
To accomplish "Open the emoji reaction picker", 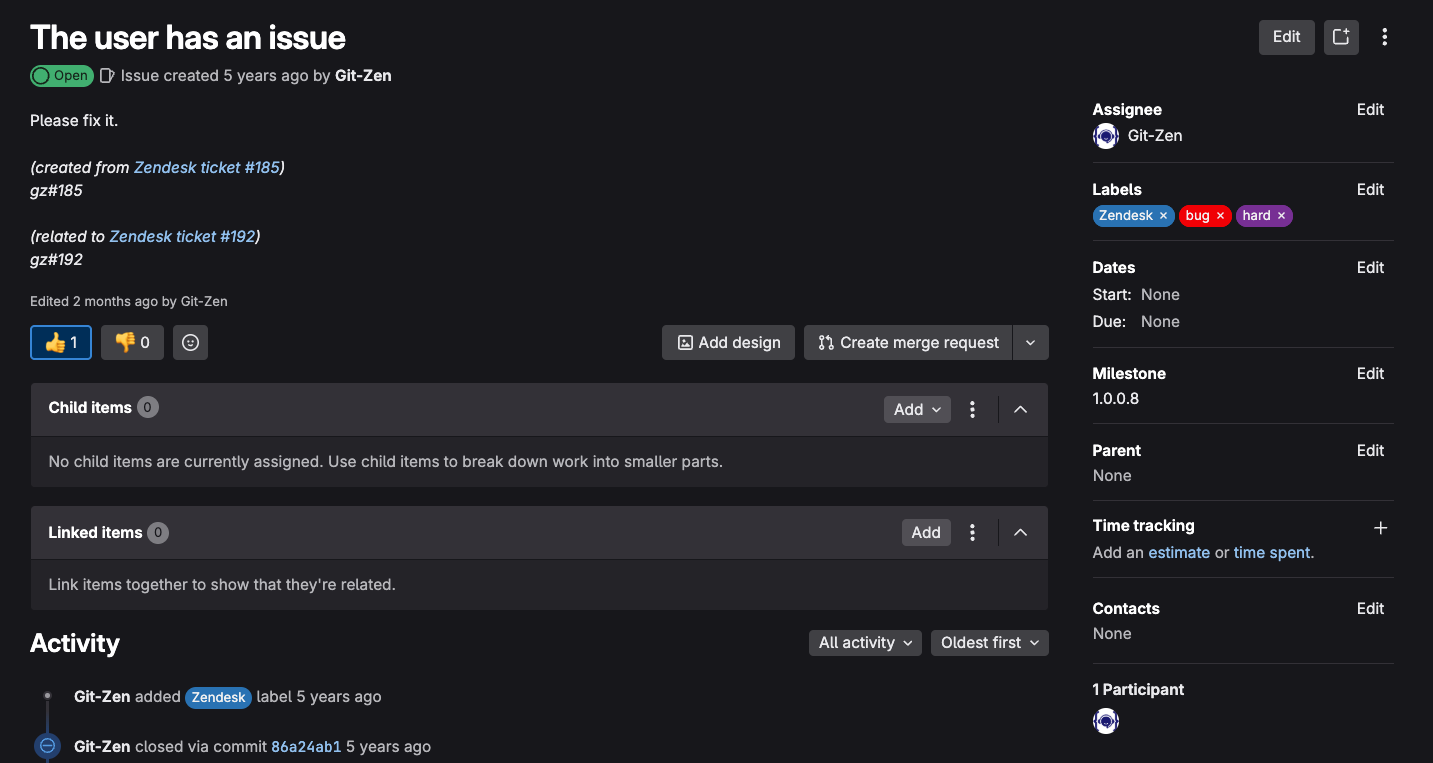I will click(x=190, y=342).
